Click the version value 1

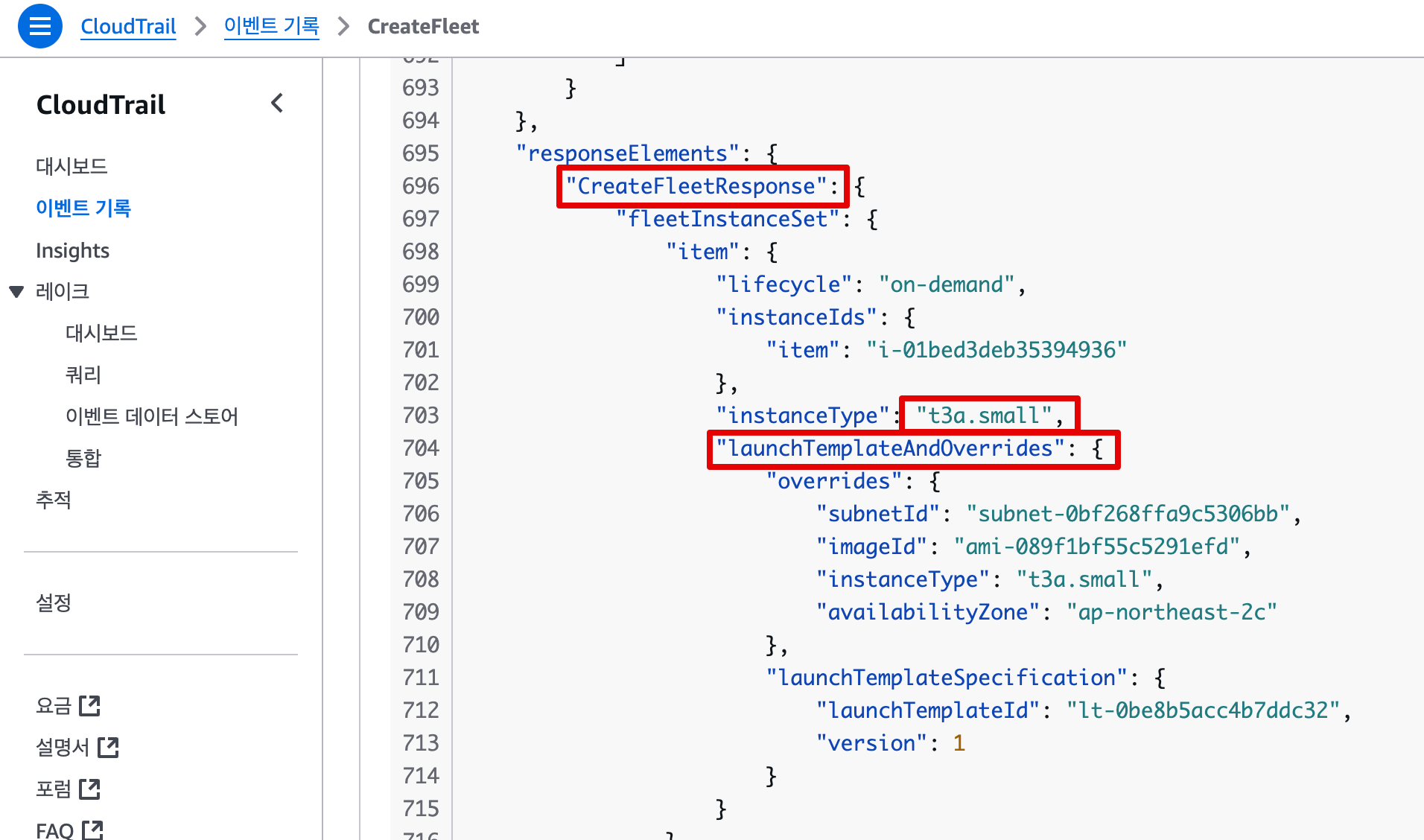[959, 743]
